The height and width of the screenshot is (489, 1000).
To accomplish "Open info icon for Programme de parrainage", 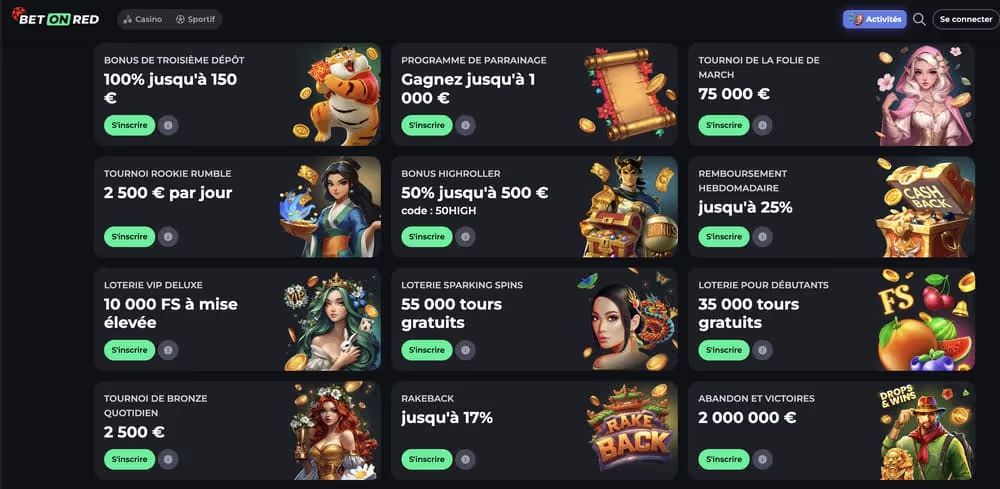I will coord(466,125).
